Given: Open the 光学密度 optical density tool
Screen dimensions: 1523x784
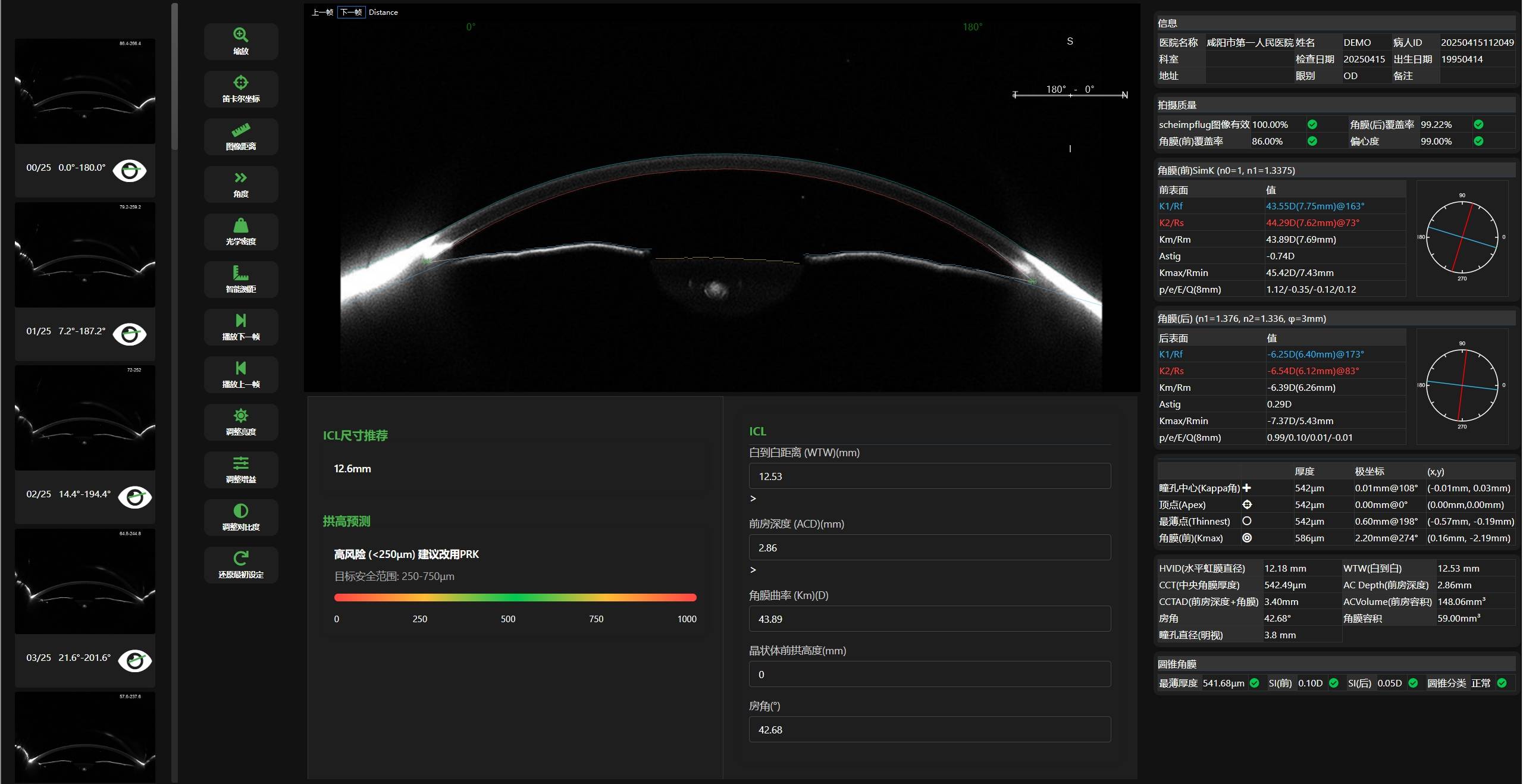Looking at the screenshot, I should tap(241, 232).
